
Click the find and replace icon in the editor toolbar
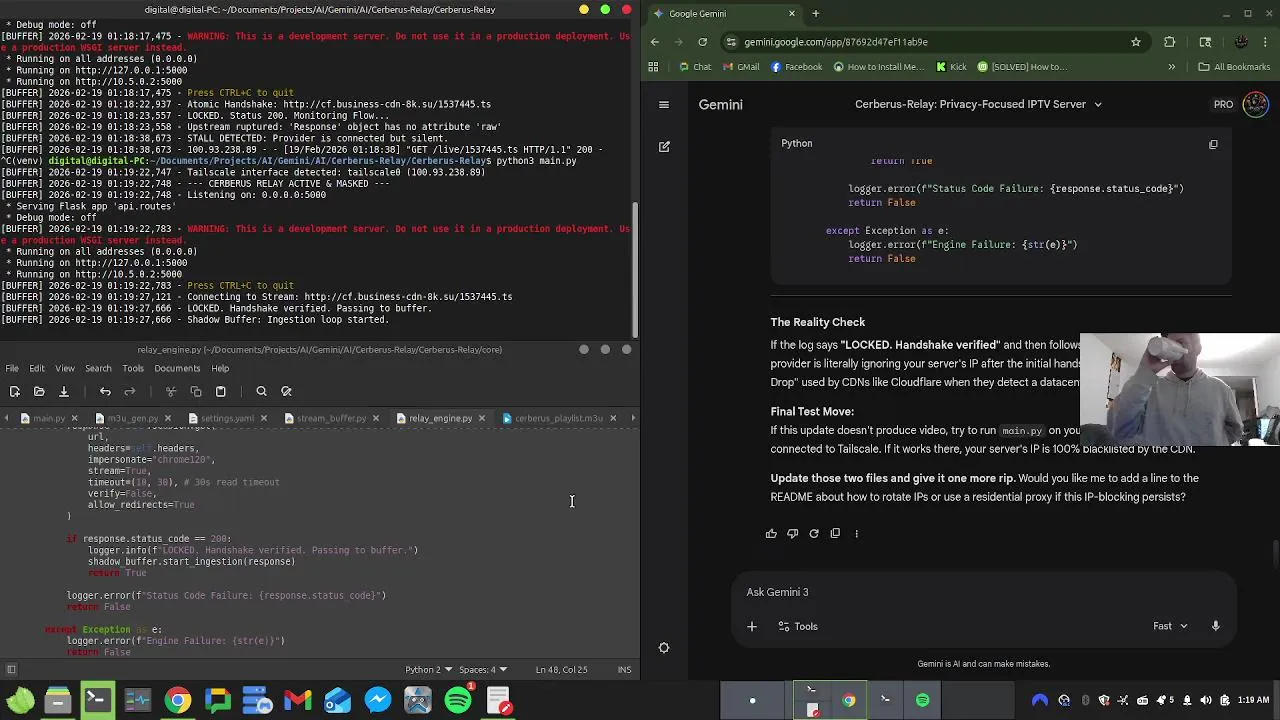coord(286,391)
